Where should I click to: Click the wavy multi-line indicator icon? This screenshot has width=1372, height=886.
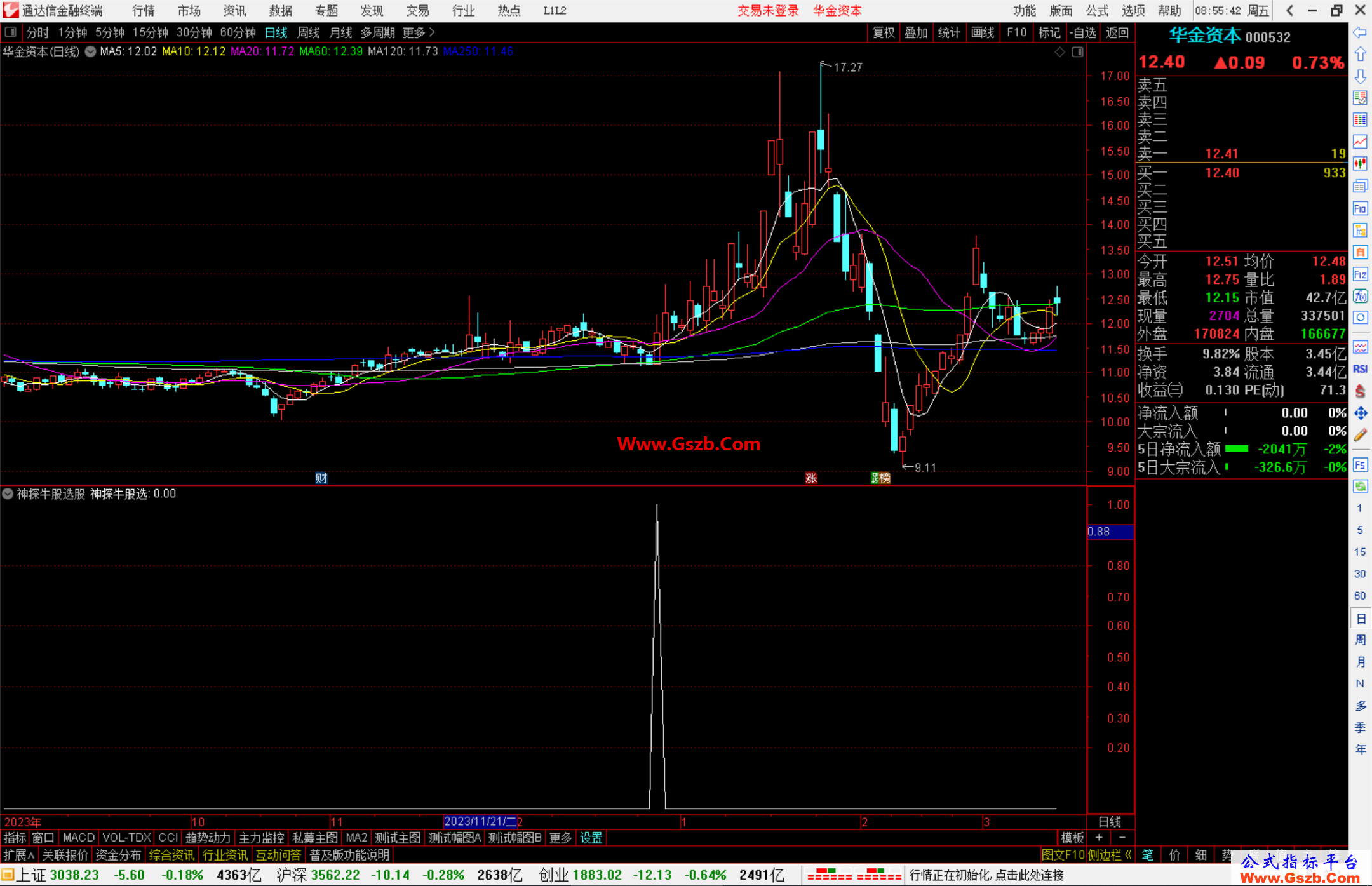pyautogui.click(x=1360, y=347)
